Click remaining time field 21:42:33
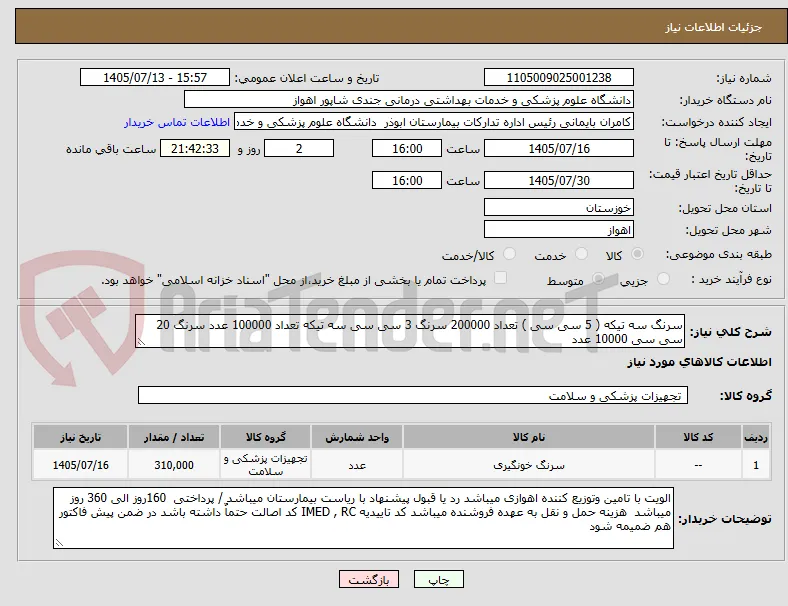Screen dimensions: 788x606 tap(195, 149)
